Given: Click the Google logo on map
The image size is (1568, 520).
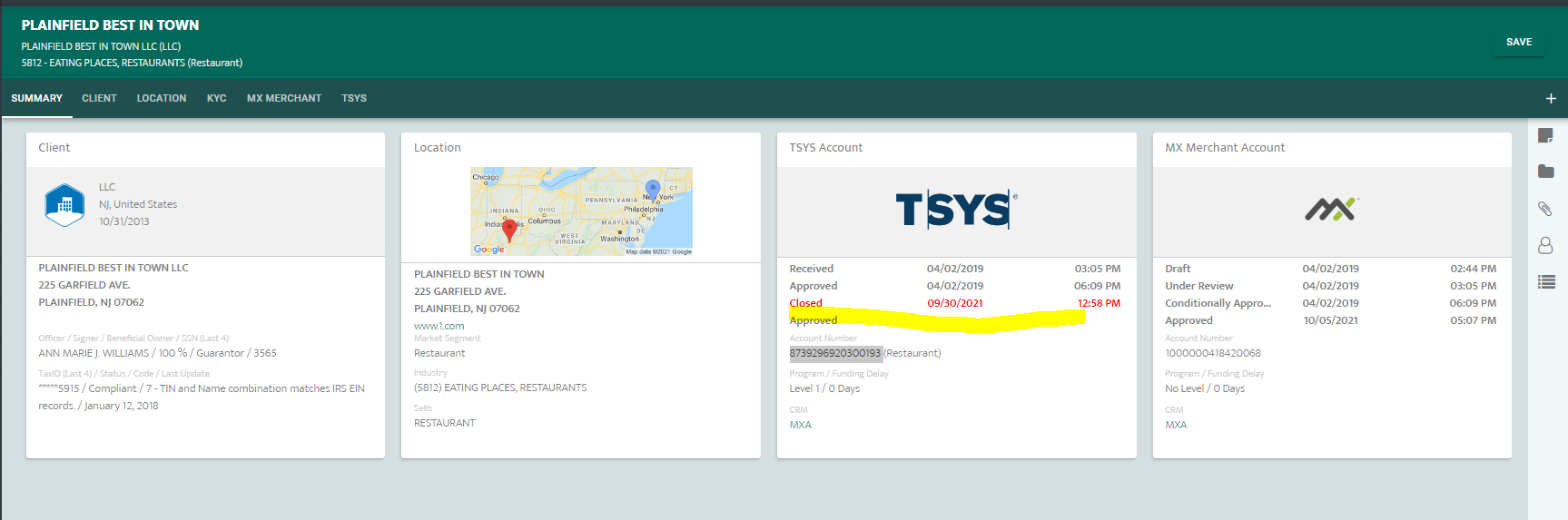Looking at the screenshot, I should coord(488,250).
